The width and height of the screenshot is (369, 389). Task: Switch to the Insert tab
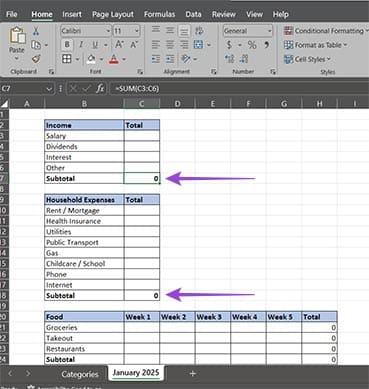[x=72, y=14]
